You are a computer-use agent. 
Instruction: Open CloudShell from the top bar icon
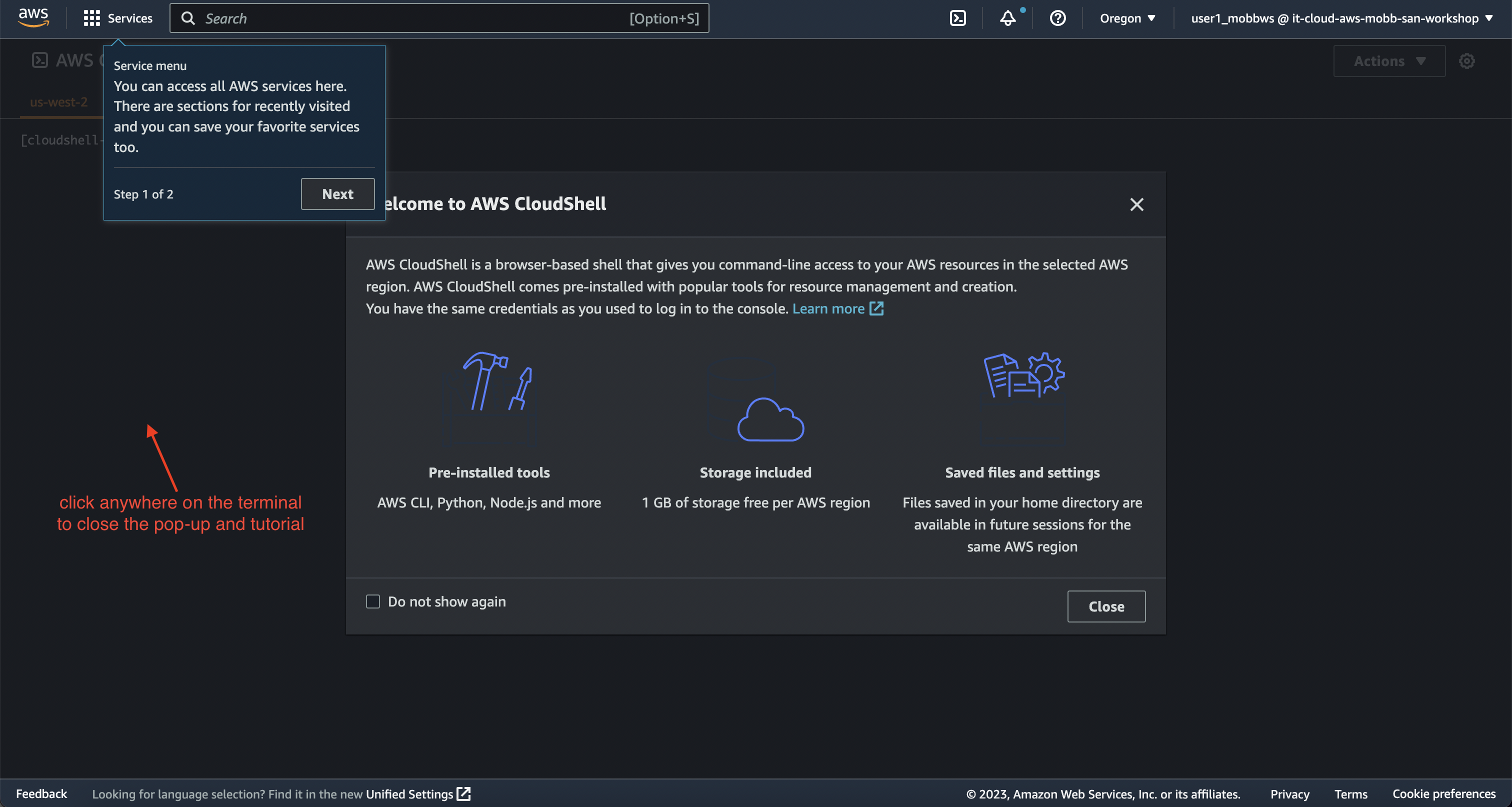(957, 18)
